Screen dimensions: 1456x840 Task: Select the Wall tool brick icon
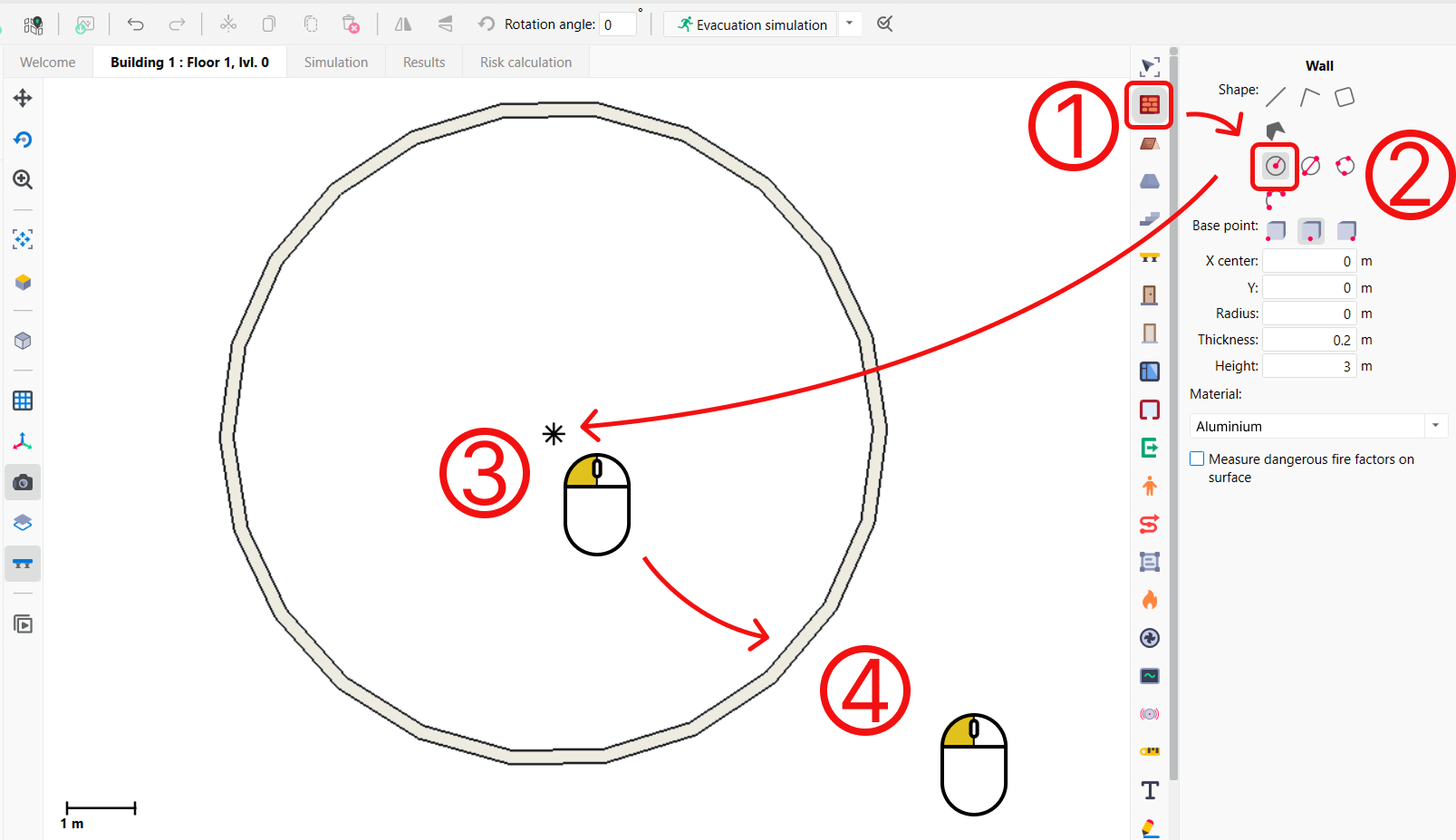tap(1149, 105)
